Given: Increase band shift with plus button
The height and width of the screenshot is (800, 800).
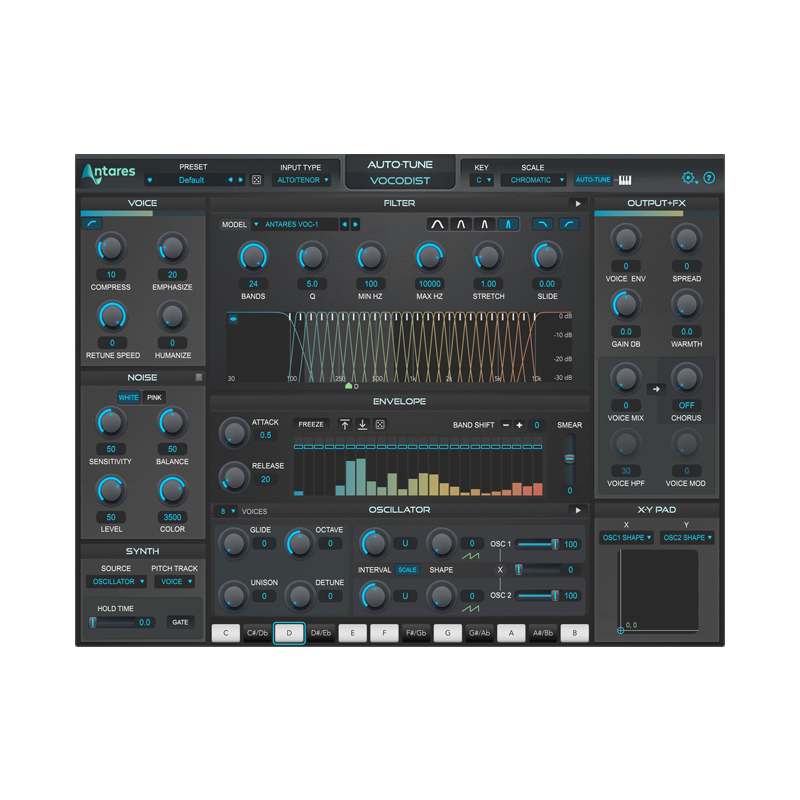Looking at the screenshot, I should pyautogui.click(x=519, y=425).
